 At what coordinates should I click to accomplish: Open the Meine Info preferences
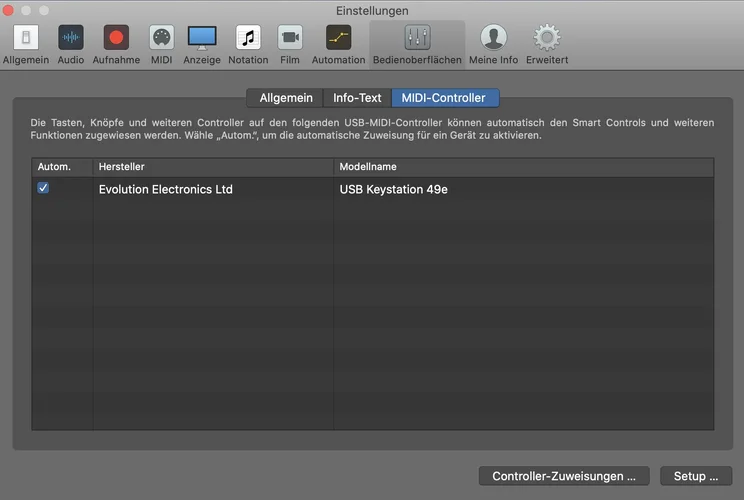coord(493,45)
